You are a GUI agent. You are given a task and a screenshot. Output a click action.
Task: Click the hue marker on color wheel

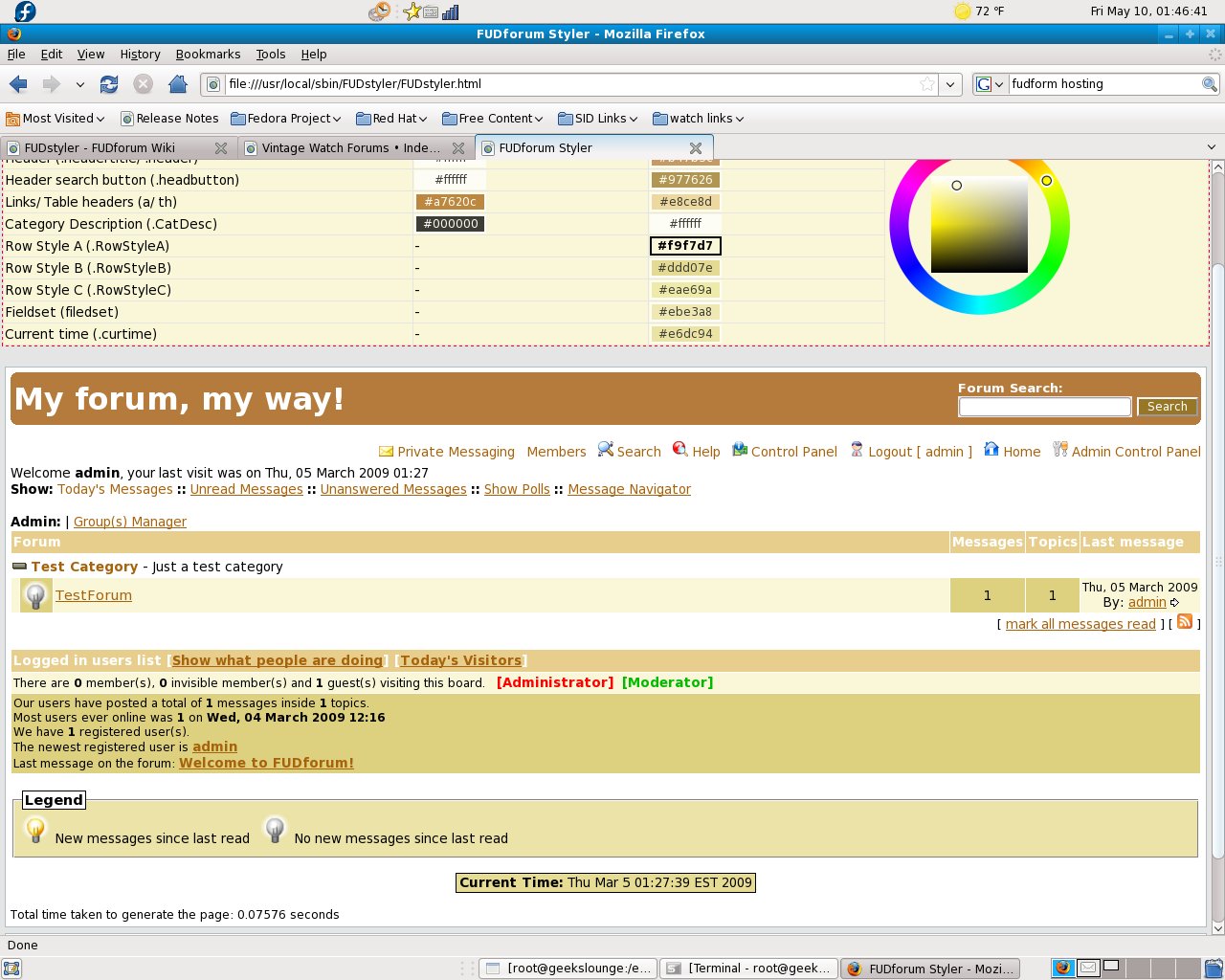(x=1046, y=180)
